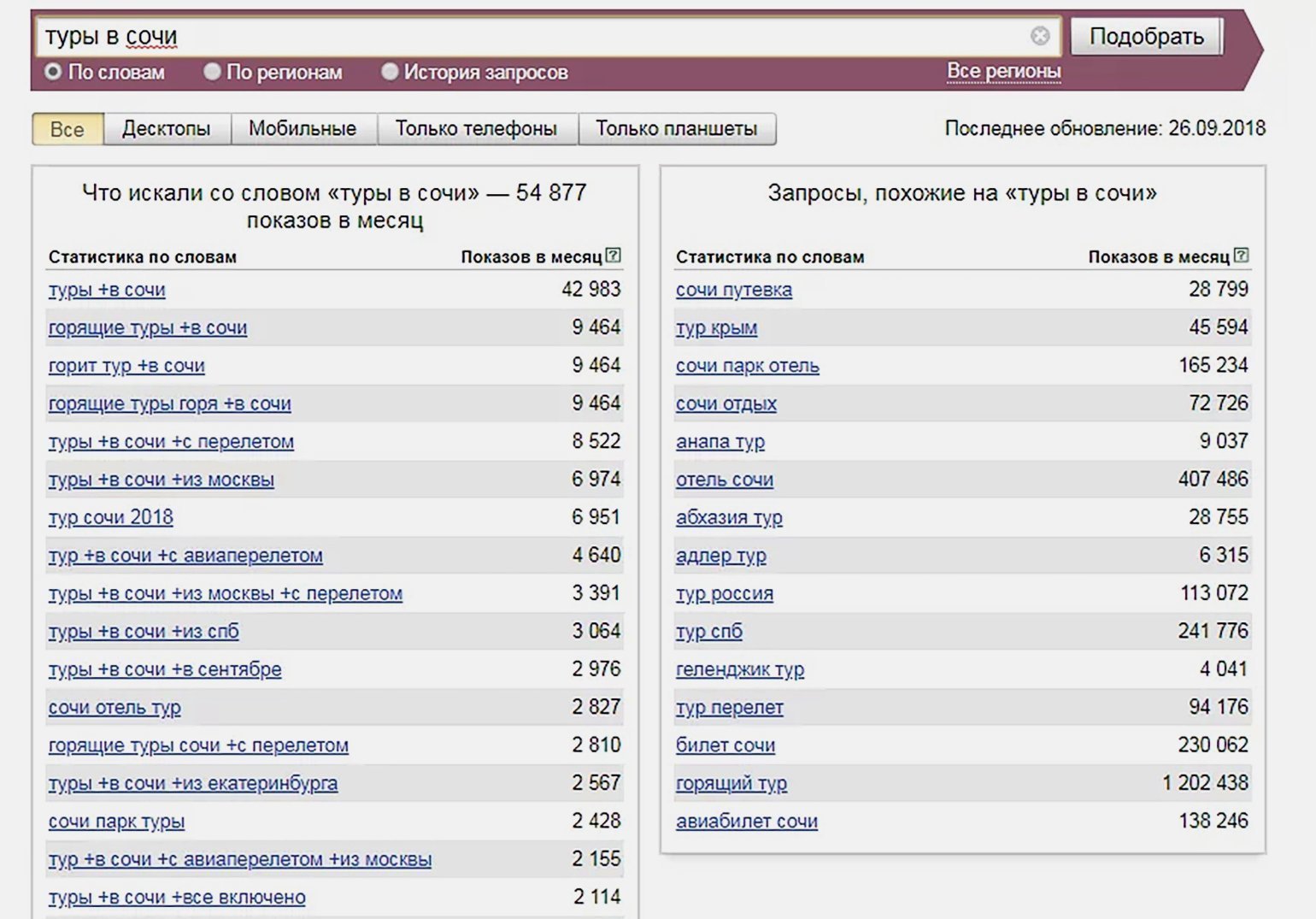Select the 'По регионам' radio button
Image resolution: width=1316 pixels, height=919 pixels.
[x=212, y=72]
